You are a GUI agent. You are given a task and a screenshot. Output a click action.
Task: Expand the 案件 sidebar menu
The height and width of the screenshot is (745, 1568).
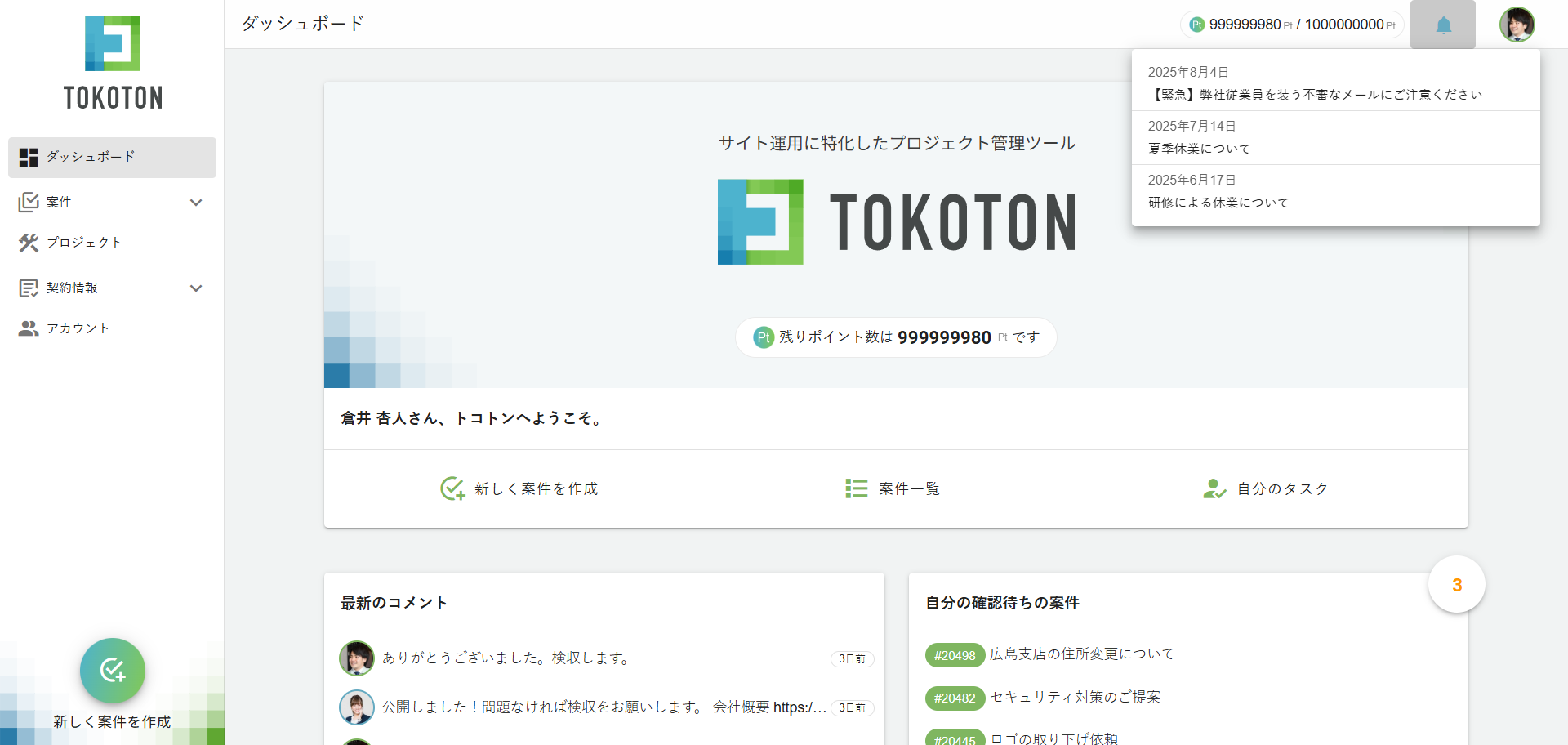[196, 202]
